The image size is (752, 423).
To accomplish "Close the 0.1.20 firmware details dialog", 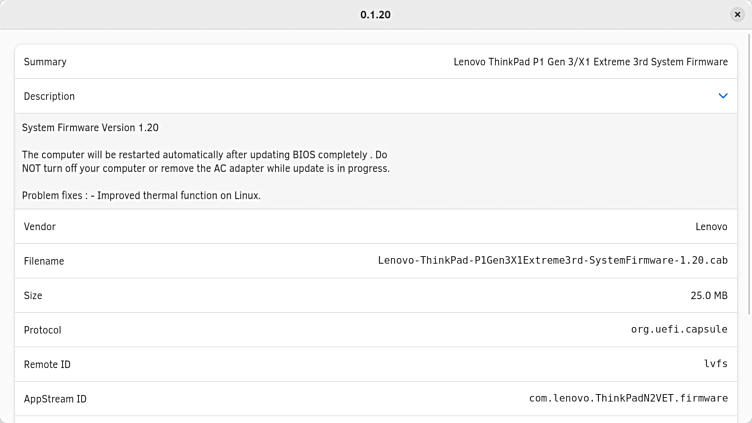I will click(737, 15).
